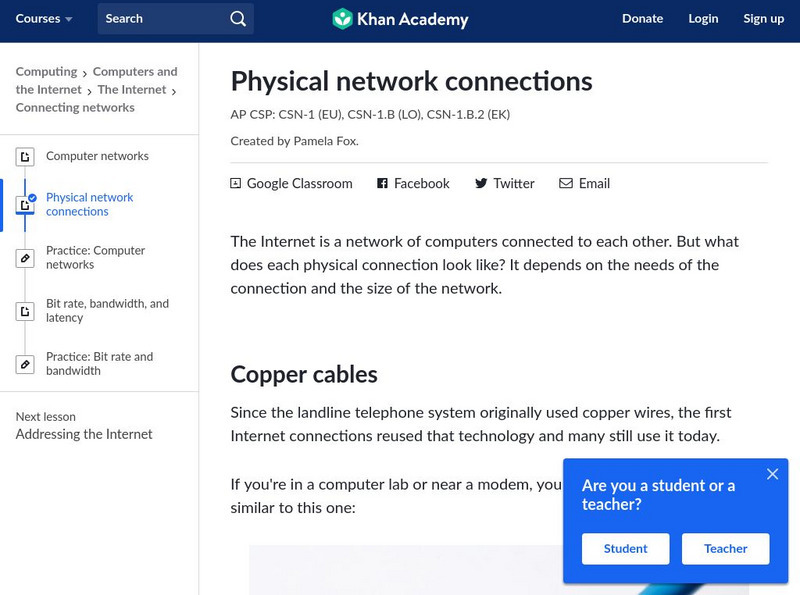
Task: Click the Sign up link
Action: tap(763, 18)
